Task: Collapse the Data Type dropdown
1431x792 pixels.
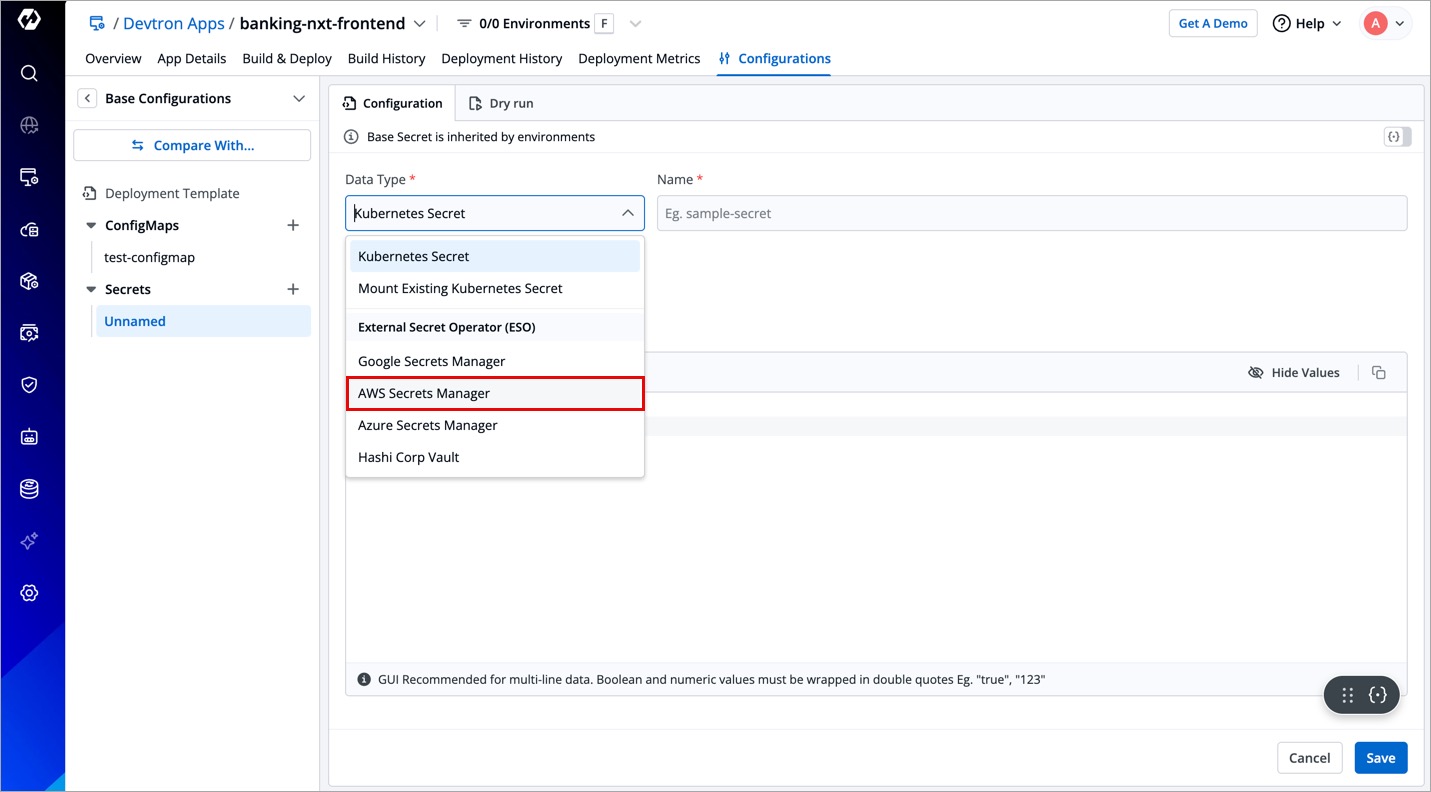Action: coord(627,213)
